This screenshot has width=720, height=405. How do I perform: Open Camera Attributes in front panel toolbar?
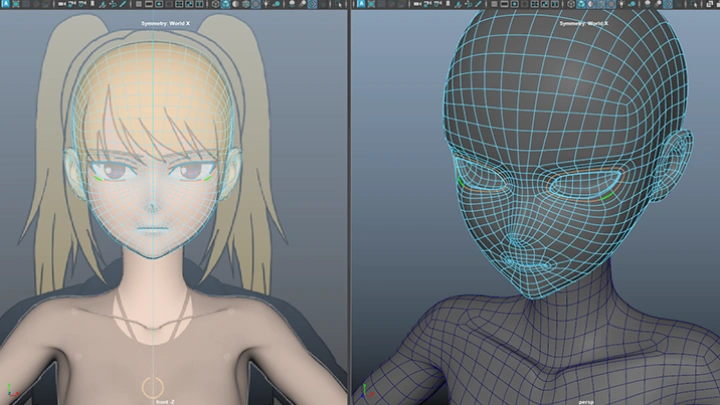pos(82,4)
